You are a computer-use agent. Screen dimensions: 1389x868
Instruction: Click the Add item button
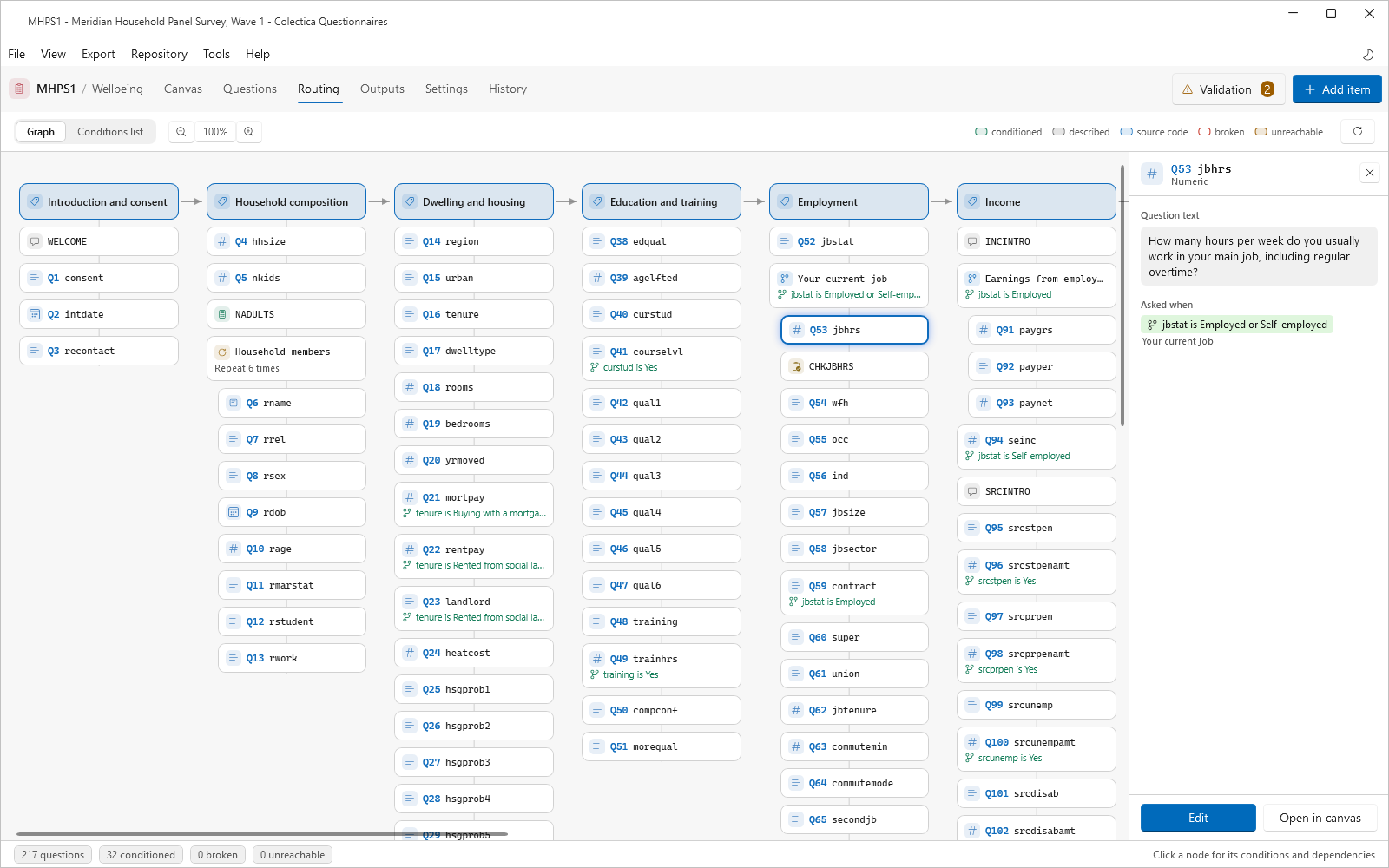click(1337, 89)
